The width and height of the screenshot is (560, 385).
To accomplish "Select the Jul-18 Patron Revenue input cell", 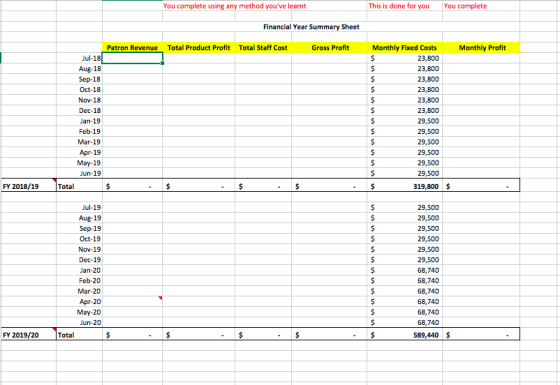I will point(132,58).
